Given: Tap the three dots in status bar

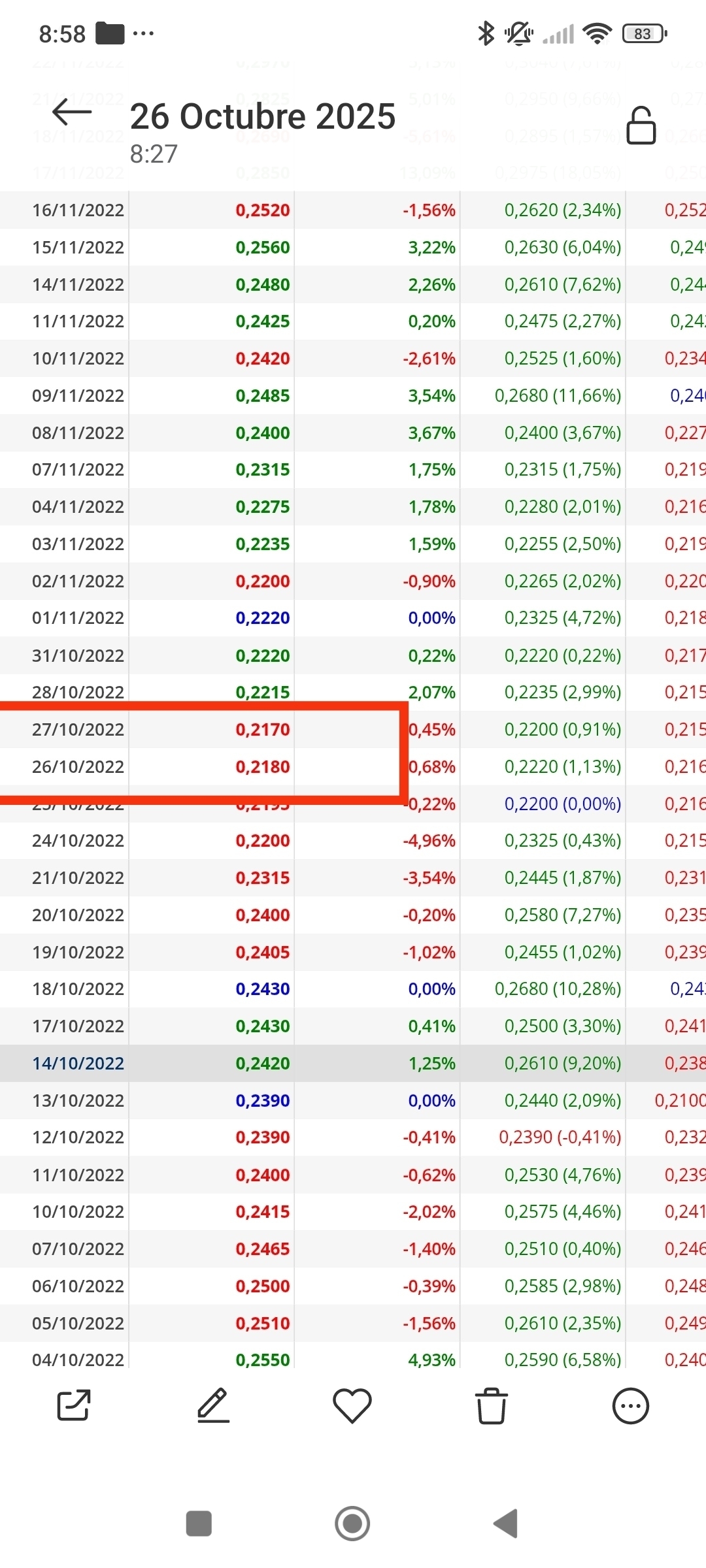Looking at the screenshot, I should (143, 33).
